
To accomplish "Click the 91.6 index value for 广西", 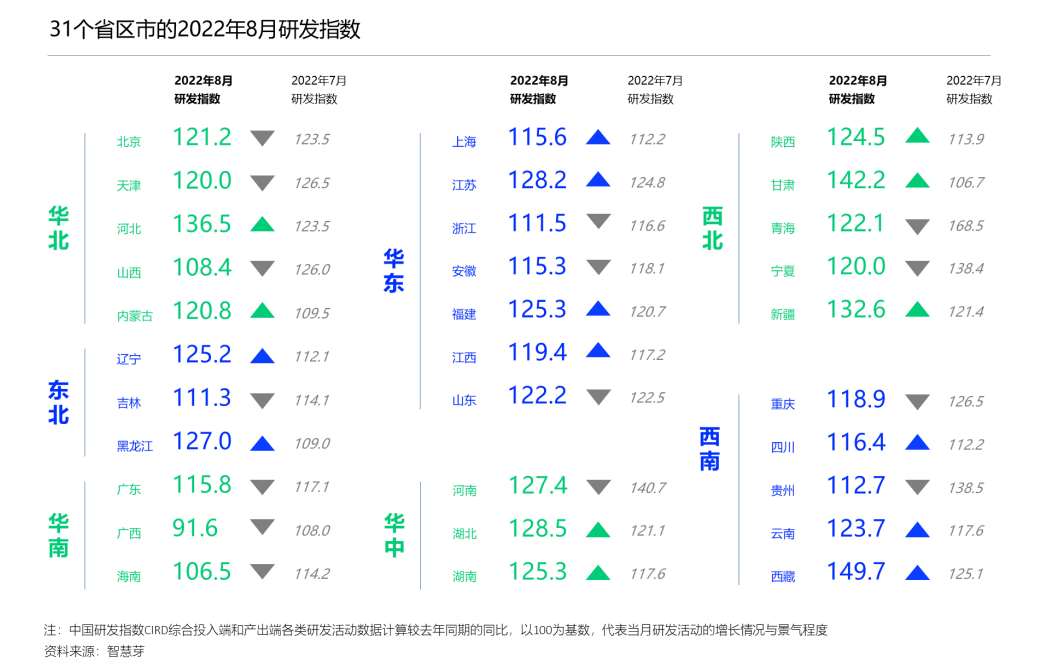I will (195, 528).
